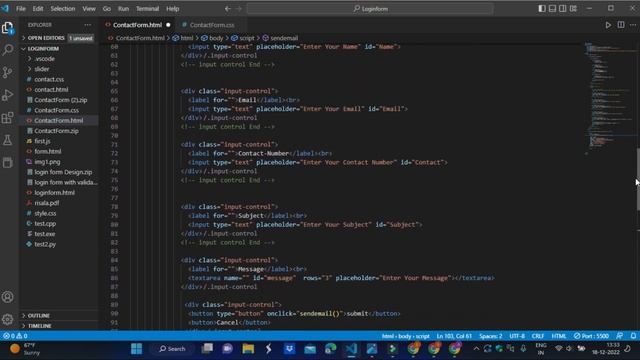
Task: Click UTF-8 encoding status
Action: tap(517, 336)
